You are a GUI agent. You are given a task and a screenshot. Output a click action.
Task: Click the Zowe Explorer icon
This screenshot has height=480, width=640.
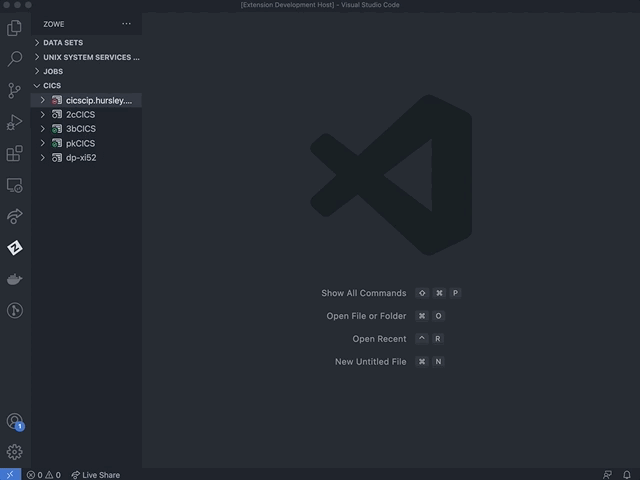click(15, 247)
